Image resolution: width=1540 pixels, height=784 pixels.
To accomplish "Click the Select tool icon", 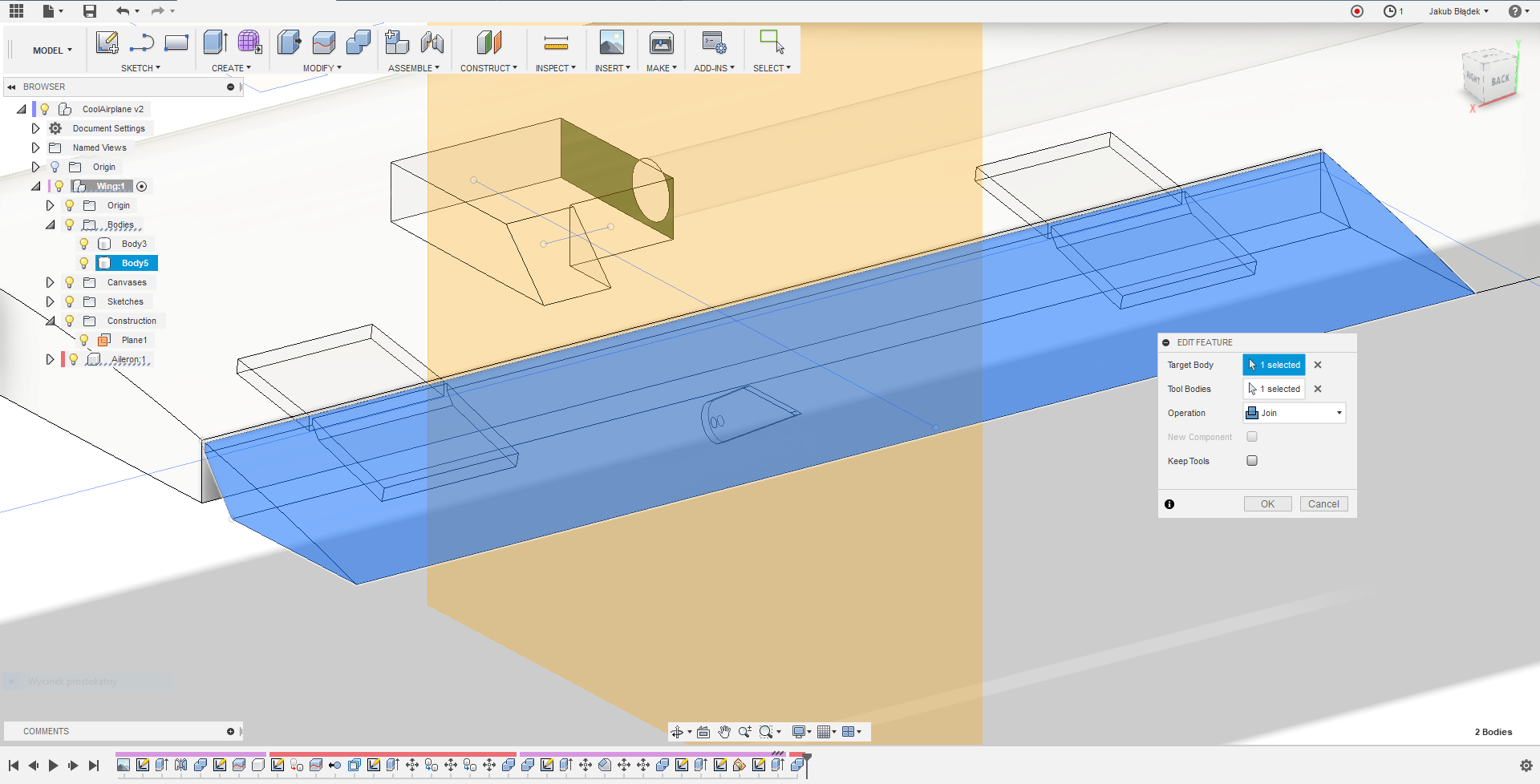I will tap(772, 42).
